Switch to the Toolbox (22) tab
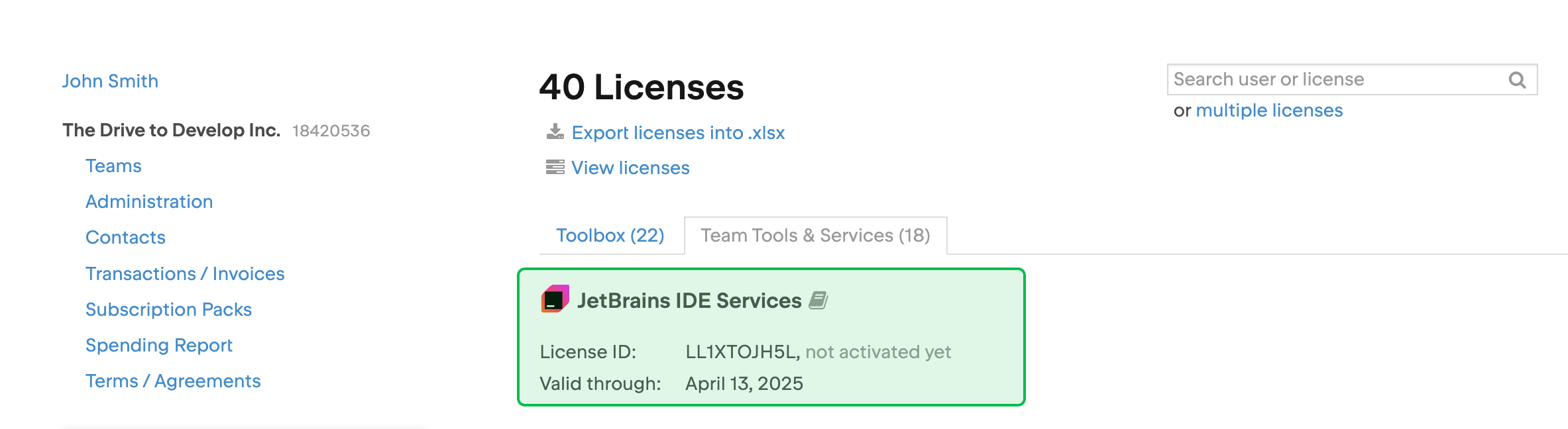Screen dimensions: 1568x429 (610, 235)
